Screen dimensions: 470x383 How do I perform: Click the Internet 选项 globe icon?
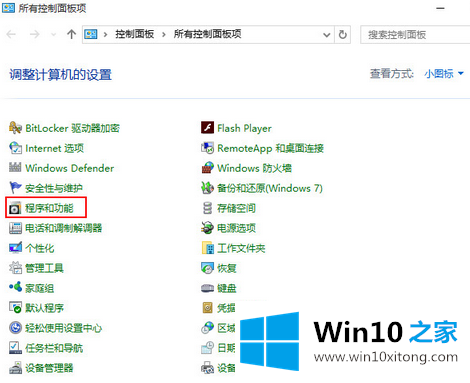click(15, 148)
